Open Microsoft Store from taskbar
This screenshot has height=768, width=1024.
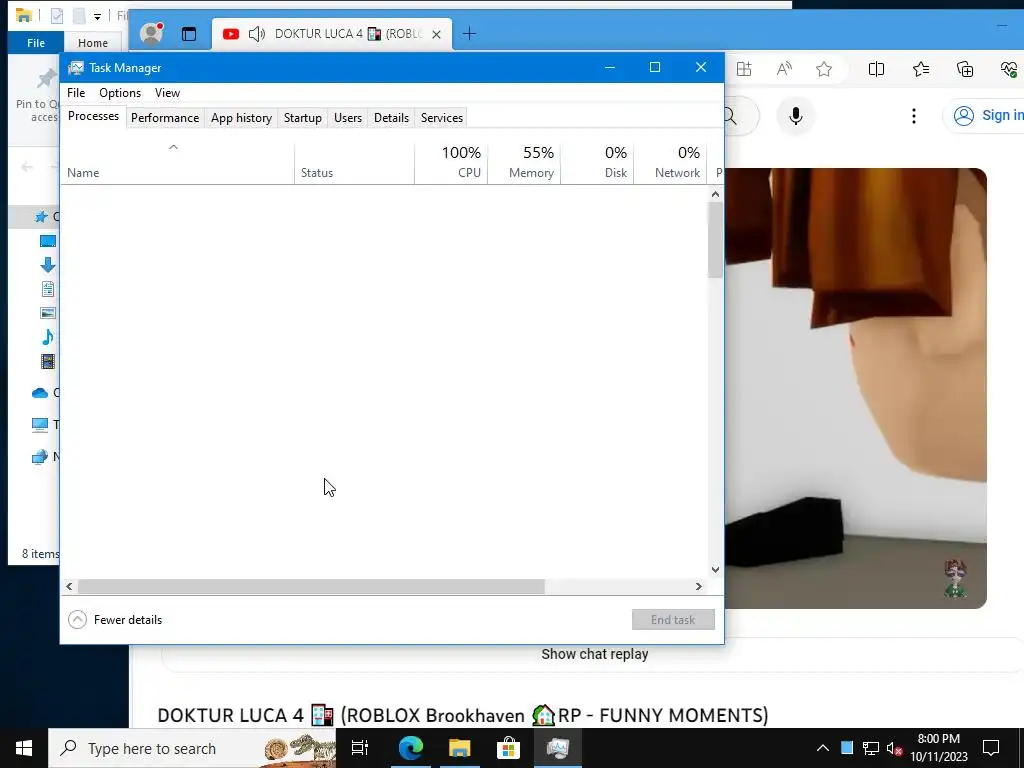pos(508,748)
